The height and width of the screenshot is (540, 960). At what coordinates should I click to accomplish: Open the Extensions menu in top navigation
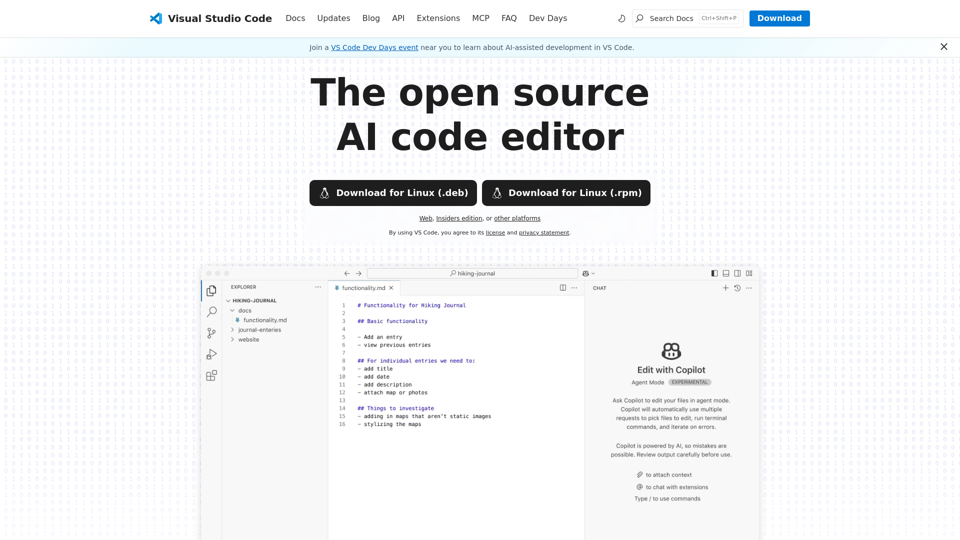pos(438,18)
